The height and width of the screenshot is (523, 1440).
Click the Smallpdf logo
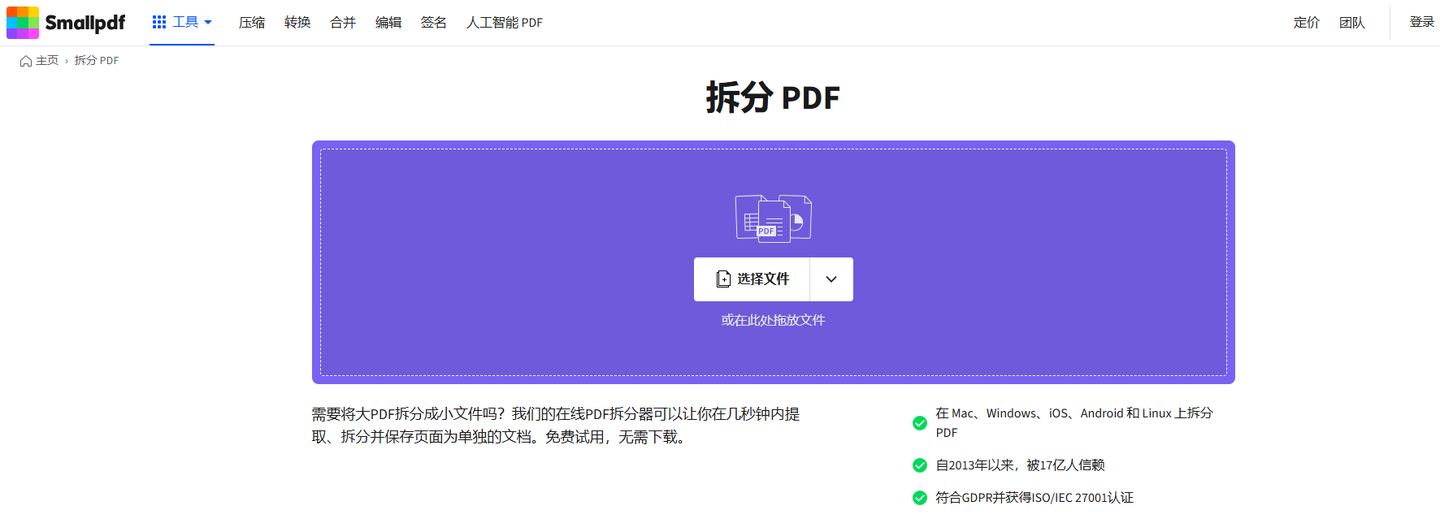(x=66, y=22)
